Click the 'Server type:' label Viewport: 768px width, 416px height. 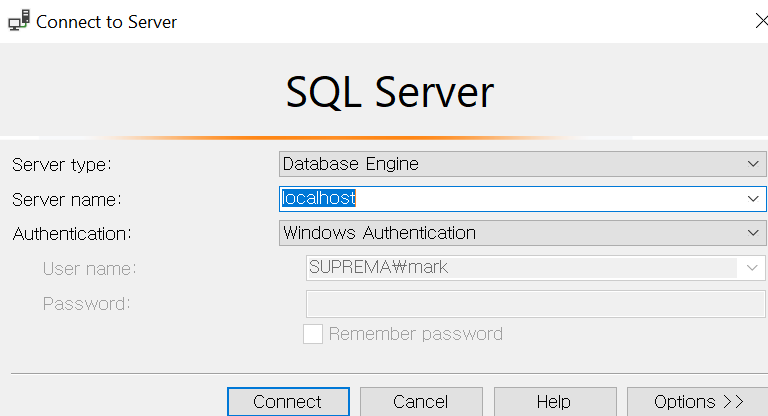[x=62, y=165]
